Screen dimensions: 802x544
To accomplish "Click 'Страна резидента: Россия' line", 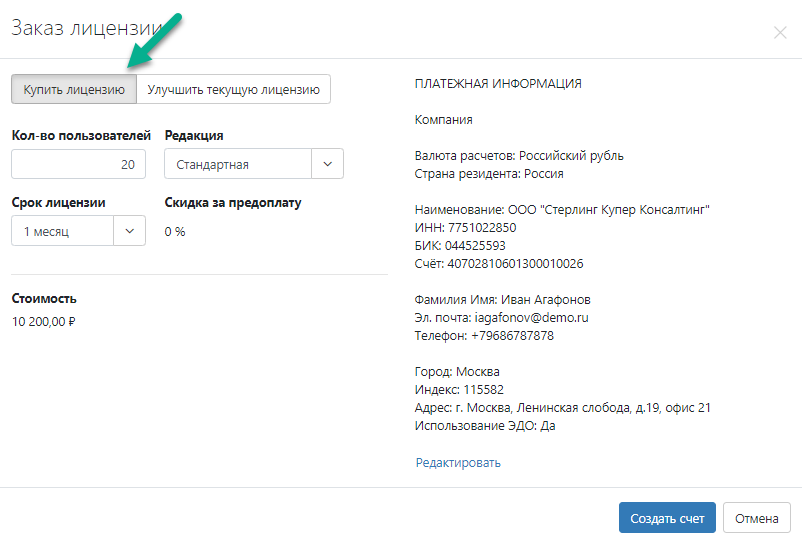I will tap(489, 174).
